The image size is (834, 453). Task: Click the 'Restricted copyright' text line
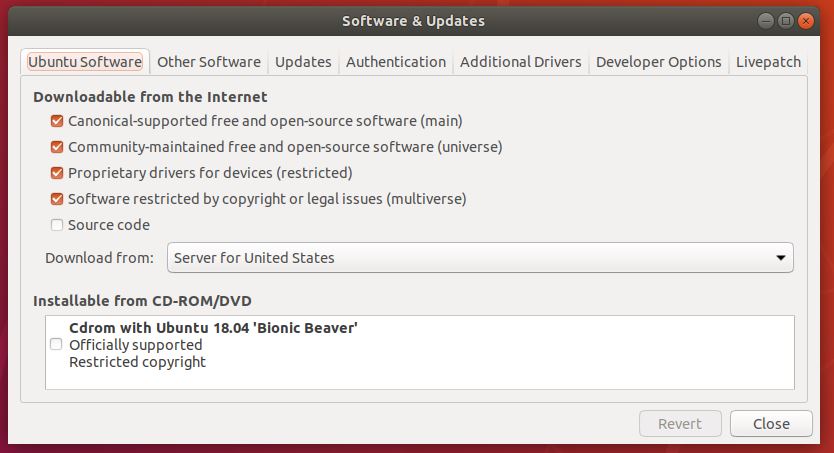[x=137, y=362]
